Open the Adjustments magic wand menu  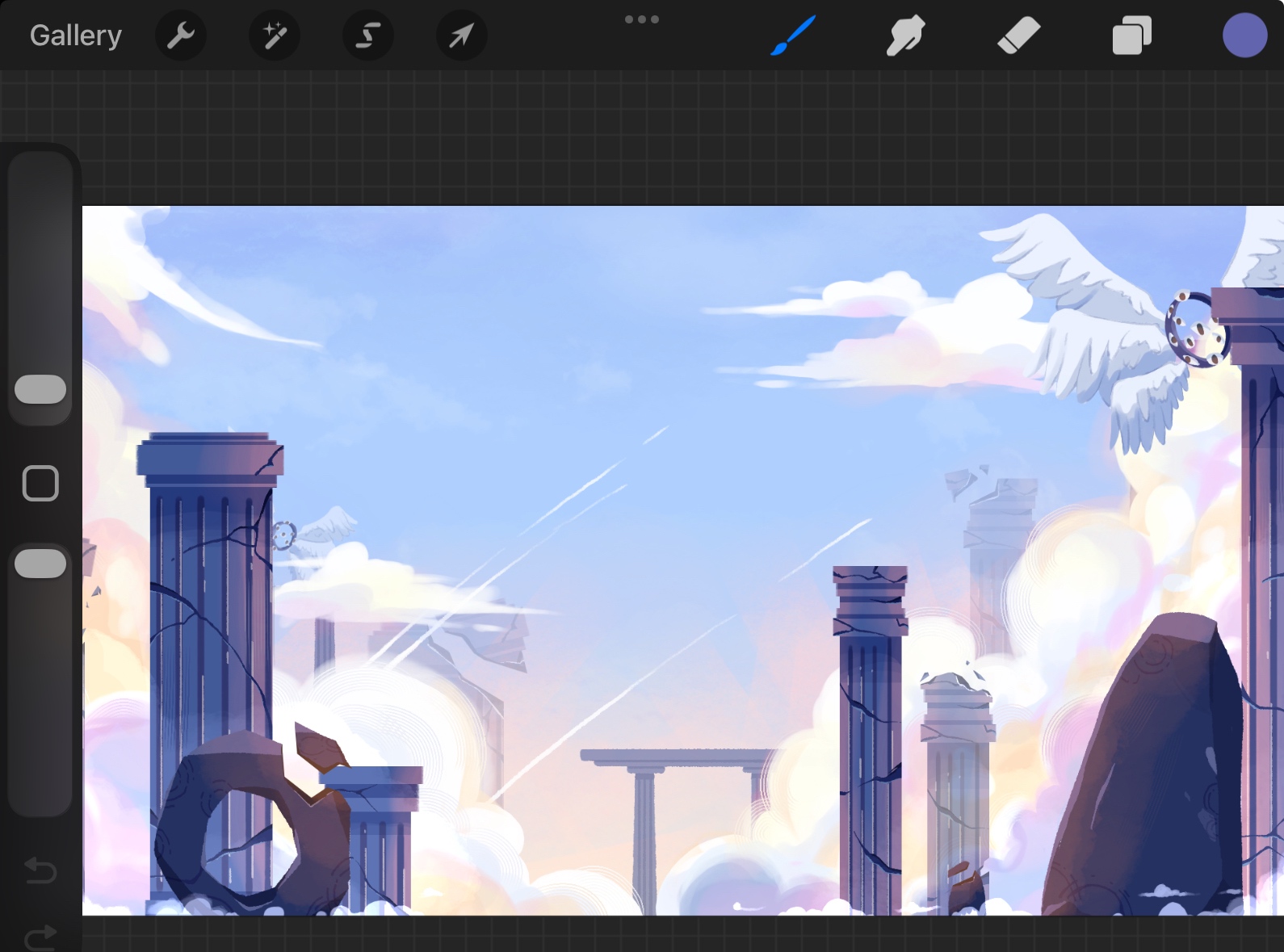[x=275, y=36]
